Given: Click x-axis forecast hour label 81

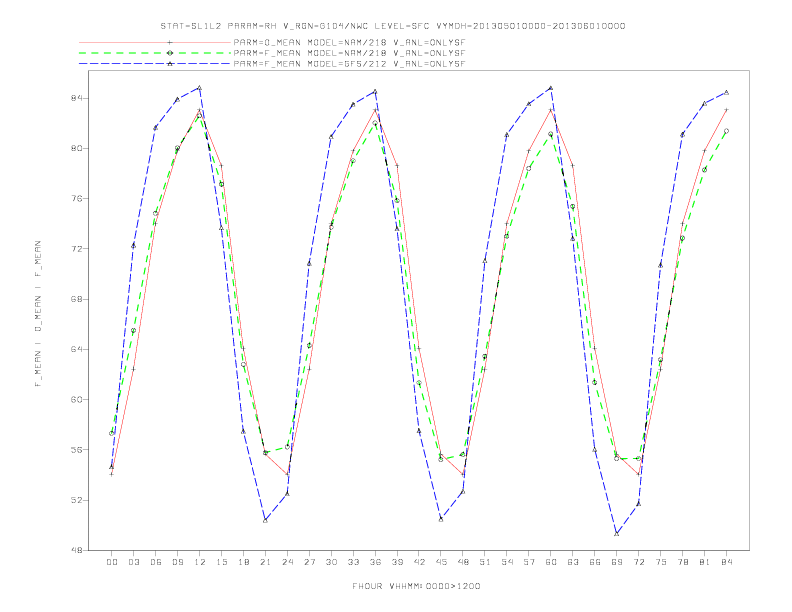Looking at the screenshot, I should (705, 562).
